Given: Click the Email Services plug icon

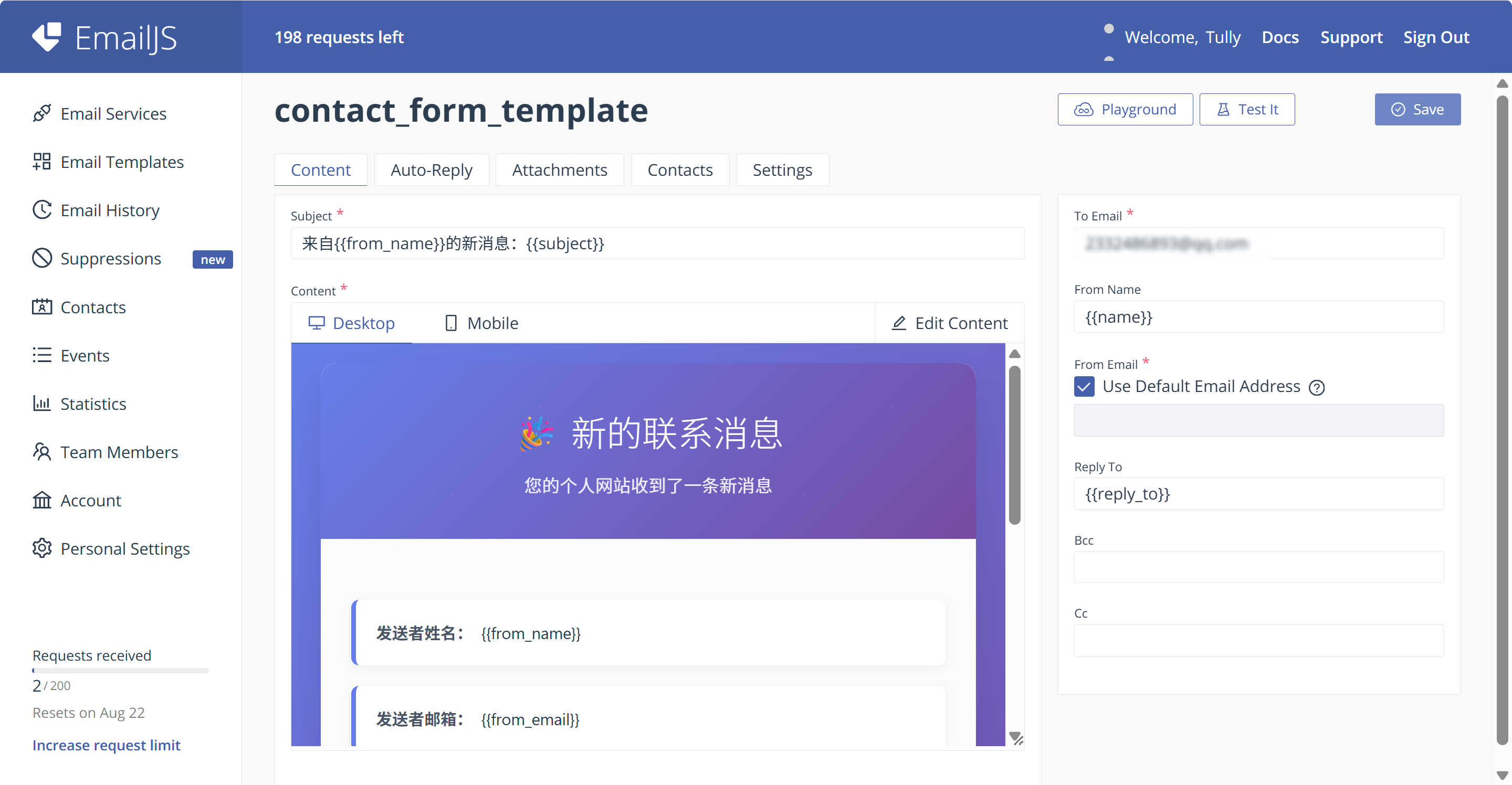Looking at the screenshot, I should [41, 113].
